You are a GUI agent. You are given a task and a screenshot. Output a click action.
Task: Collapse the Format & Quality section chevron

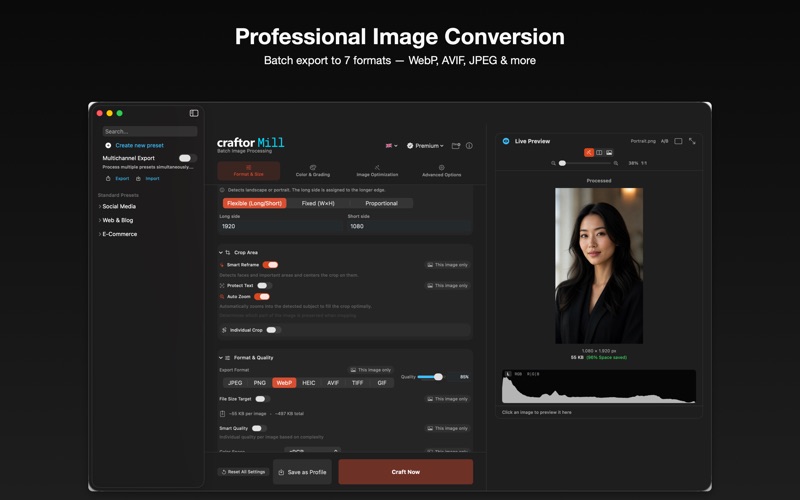coord(221,358)
